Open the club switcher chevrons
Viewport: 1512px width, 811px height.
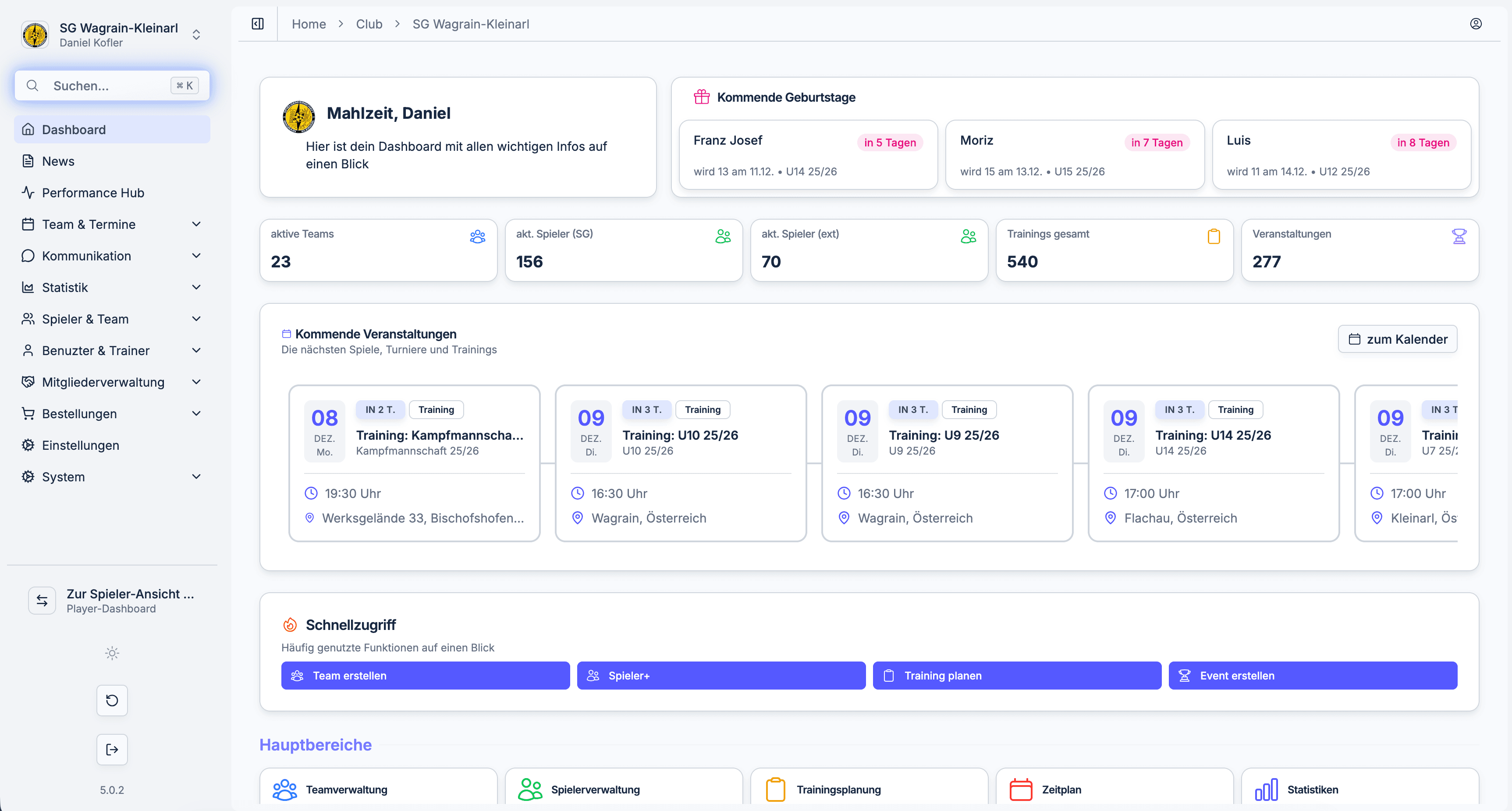pyautogui.click(x=196, y=35)
